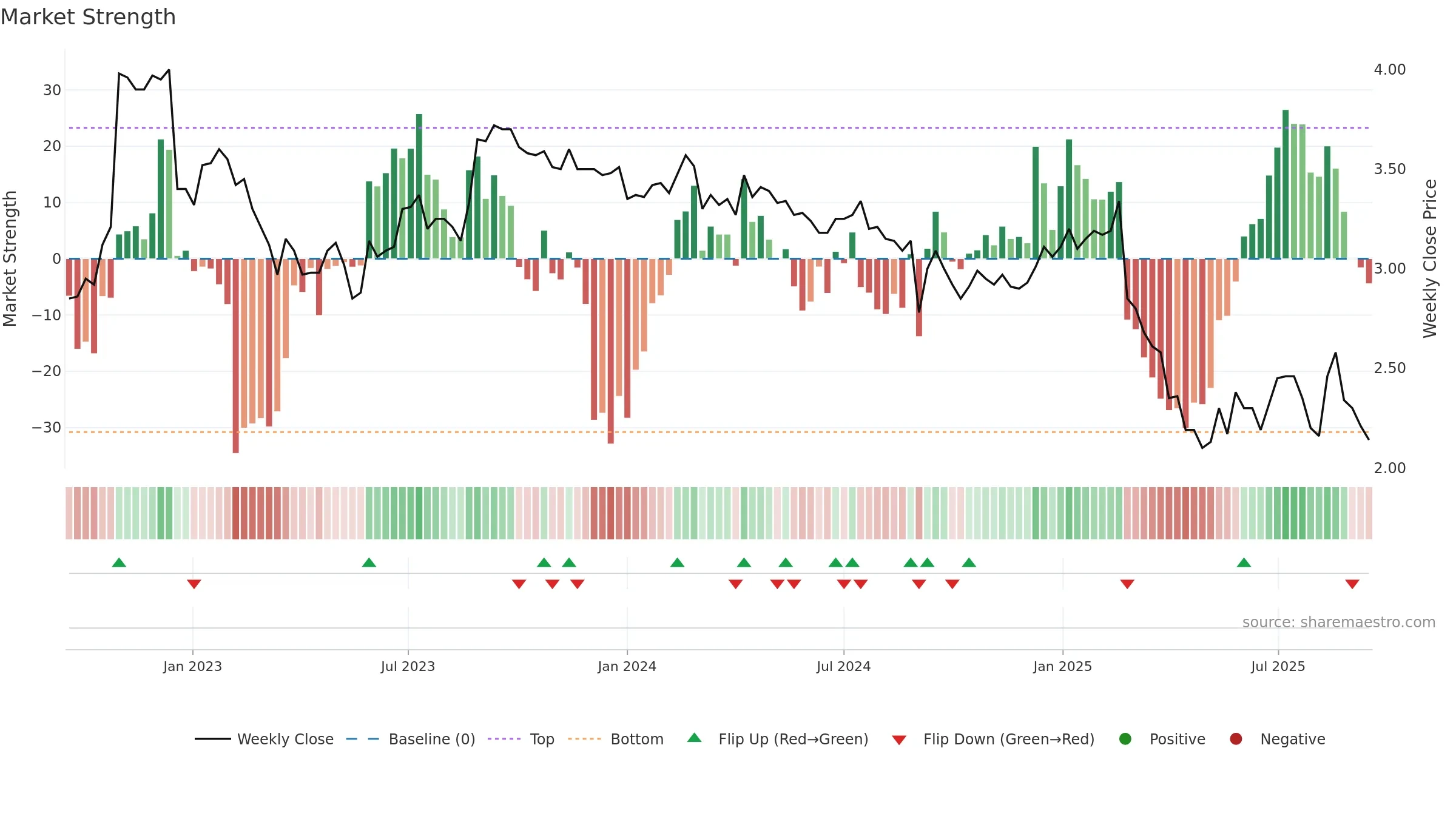The width and height of the screenshot is (1456, 819).
Task: Click the purple dotted Top threshold line
Action: (719, 127)
